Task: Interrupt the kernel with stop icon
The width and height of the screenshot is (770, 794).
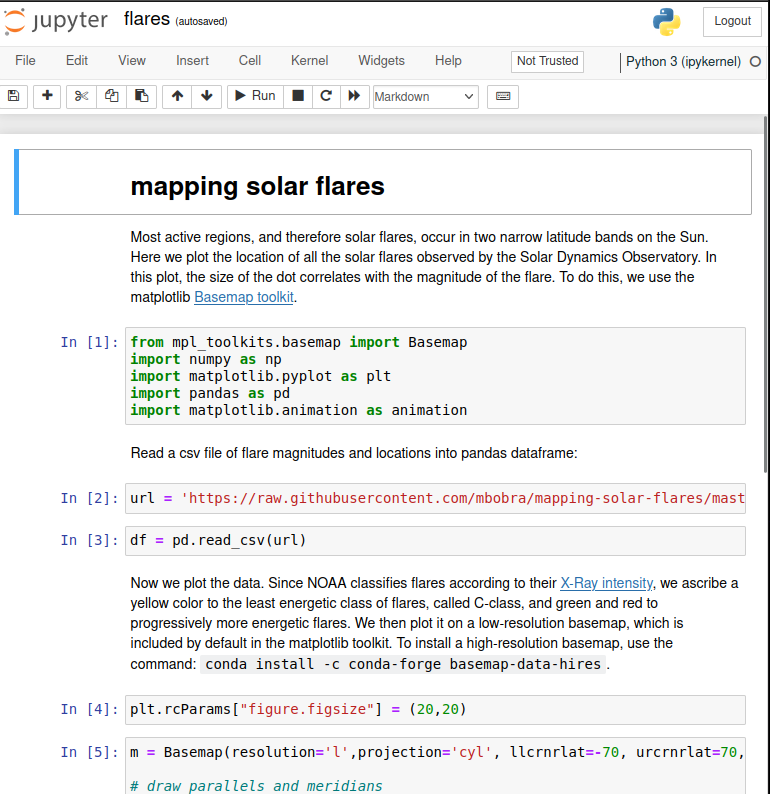Action: coord(298,96)
